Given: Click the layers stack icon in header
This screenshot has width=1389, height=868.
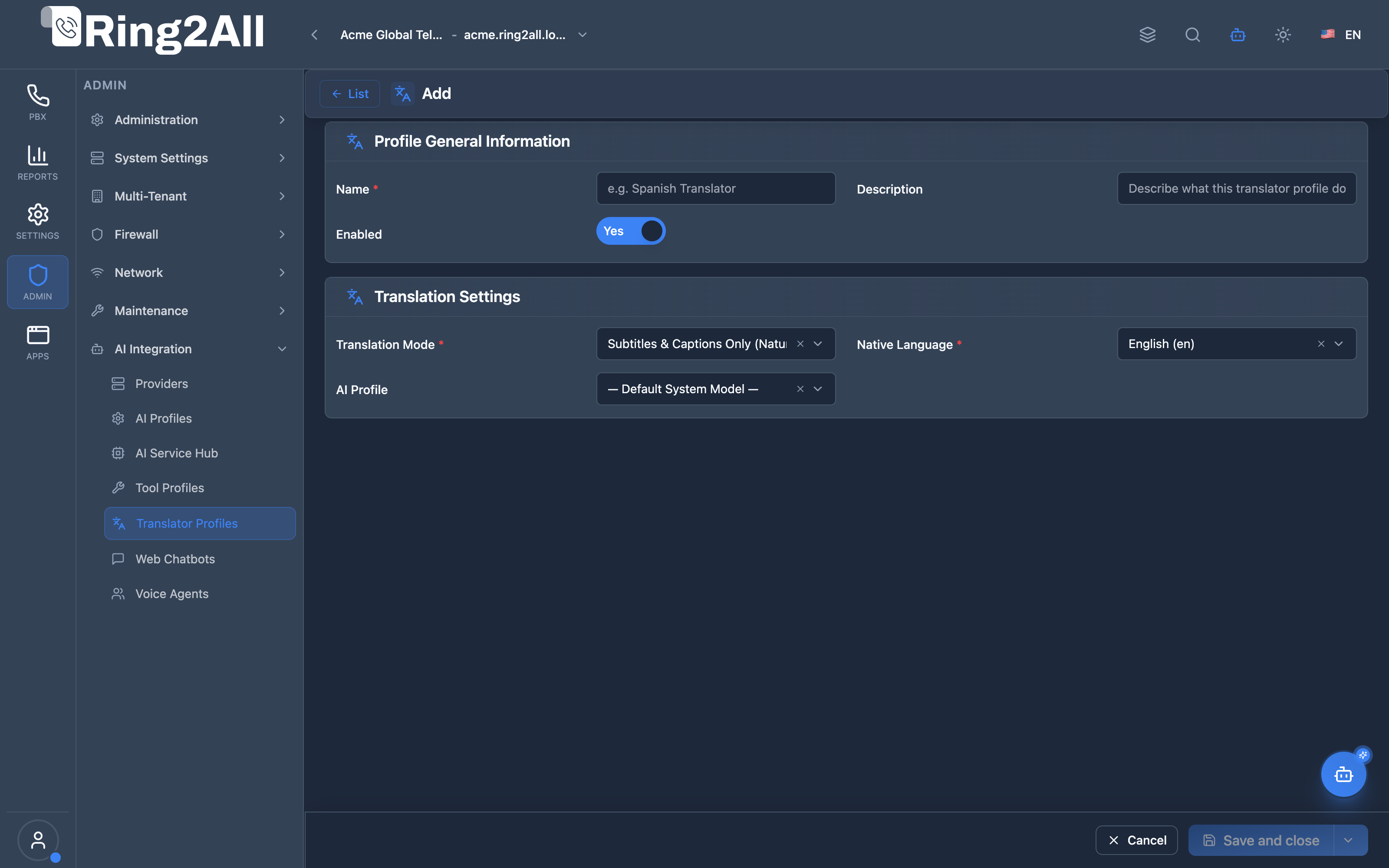Looking at the screenshot, I should pos(1147,35).
